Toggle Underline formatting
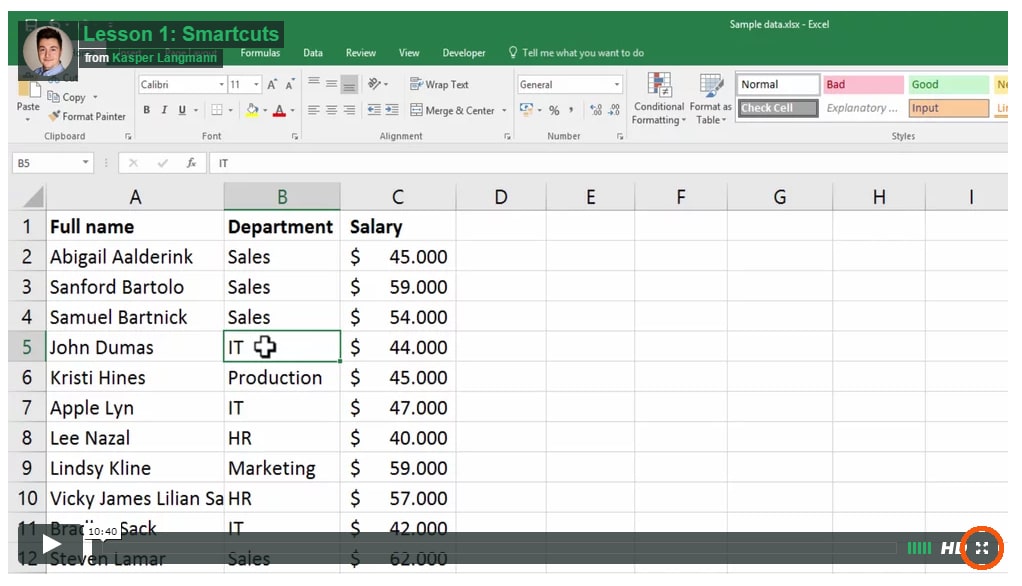This screenshot has height=586, width=1022. (182, 110)
